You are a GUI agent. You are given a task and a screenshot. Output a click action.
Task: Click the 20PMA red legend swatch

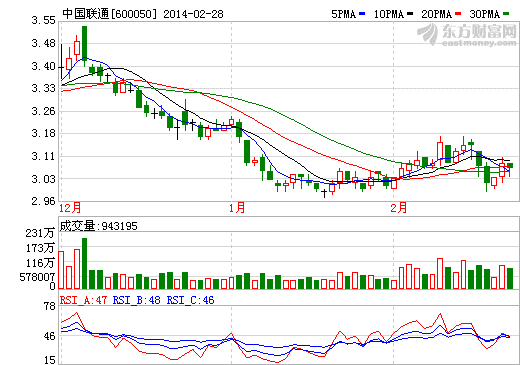[x=458, y=14]
